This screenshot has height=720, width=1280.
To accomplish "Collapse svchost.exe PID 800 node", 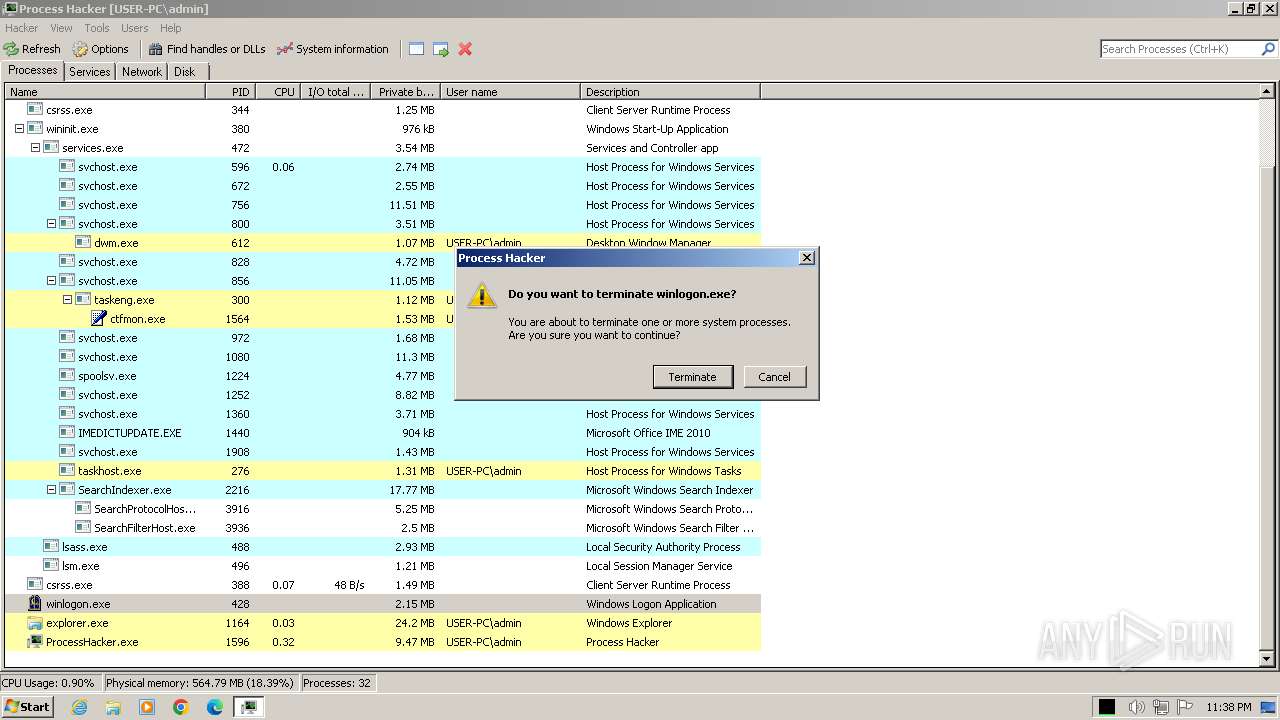I will [51, 224].
